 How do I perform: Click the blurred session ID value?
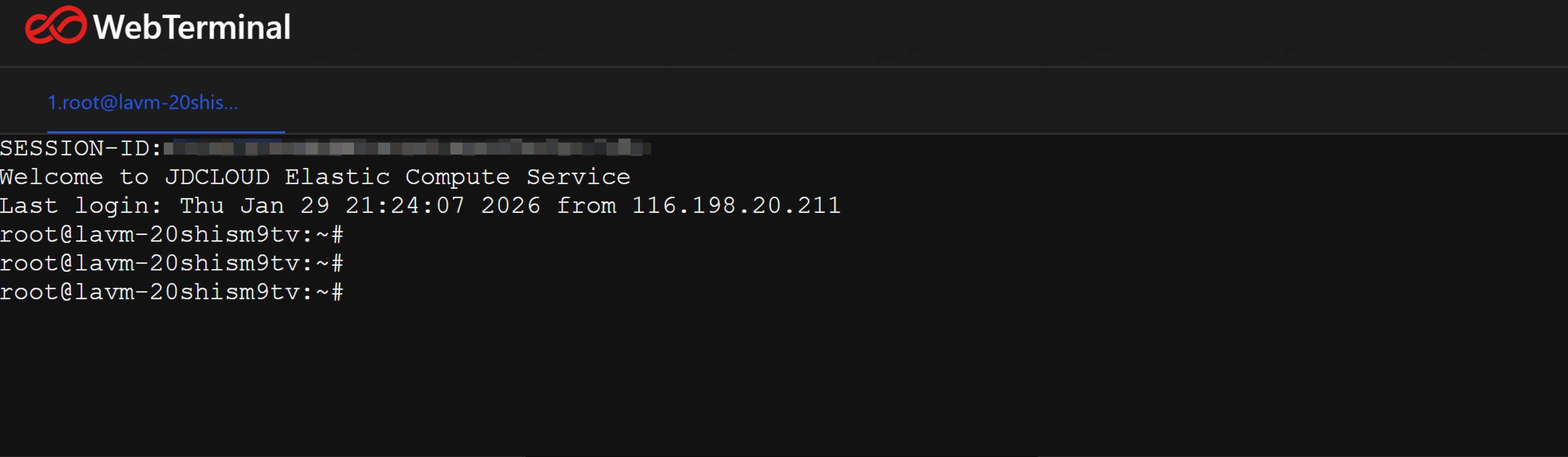pyautogui.click(x=406, y=148)
